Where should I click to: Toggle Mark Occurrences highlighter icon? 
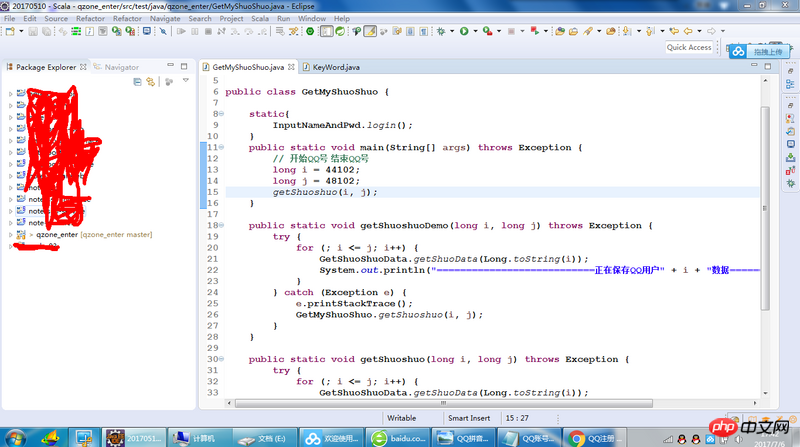[x=370, y=31]
